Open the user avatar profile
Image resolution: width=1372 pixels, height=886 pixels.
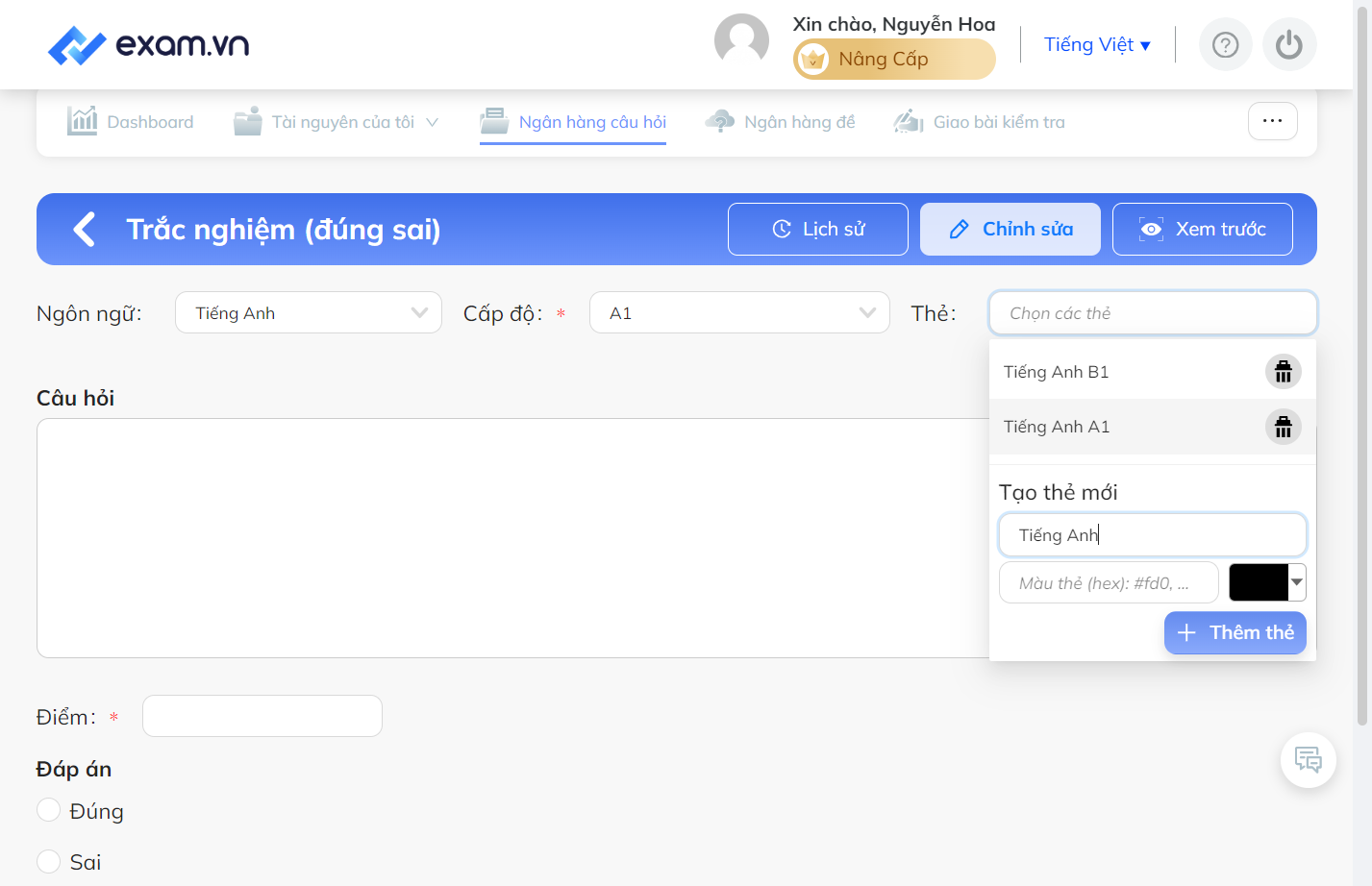(x=741, y=40)
